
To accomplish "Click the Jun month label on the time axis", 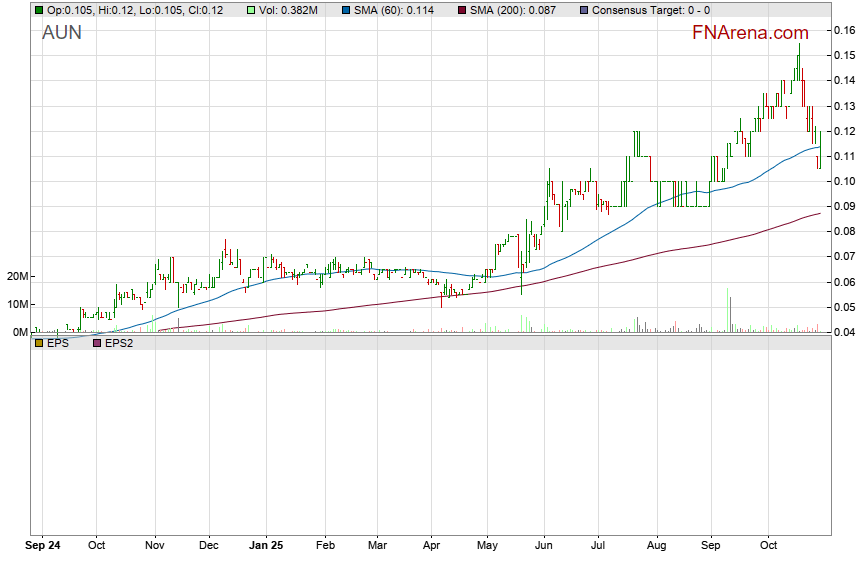I will click(x=544, y=547).
